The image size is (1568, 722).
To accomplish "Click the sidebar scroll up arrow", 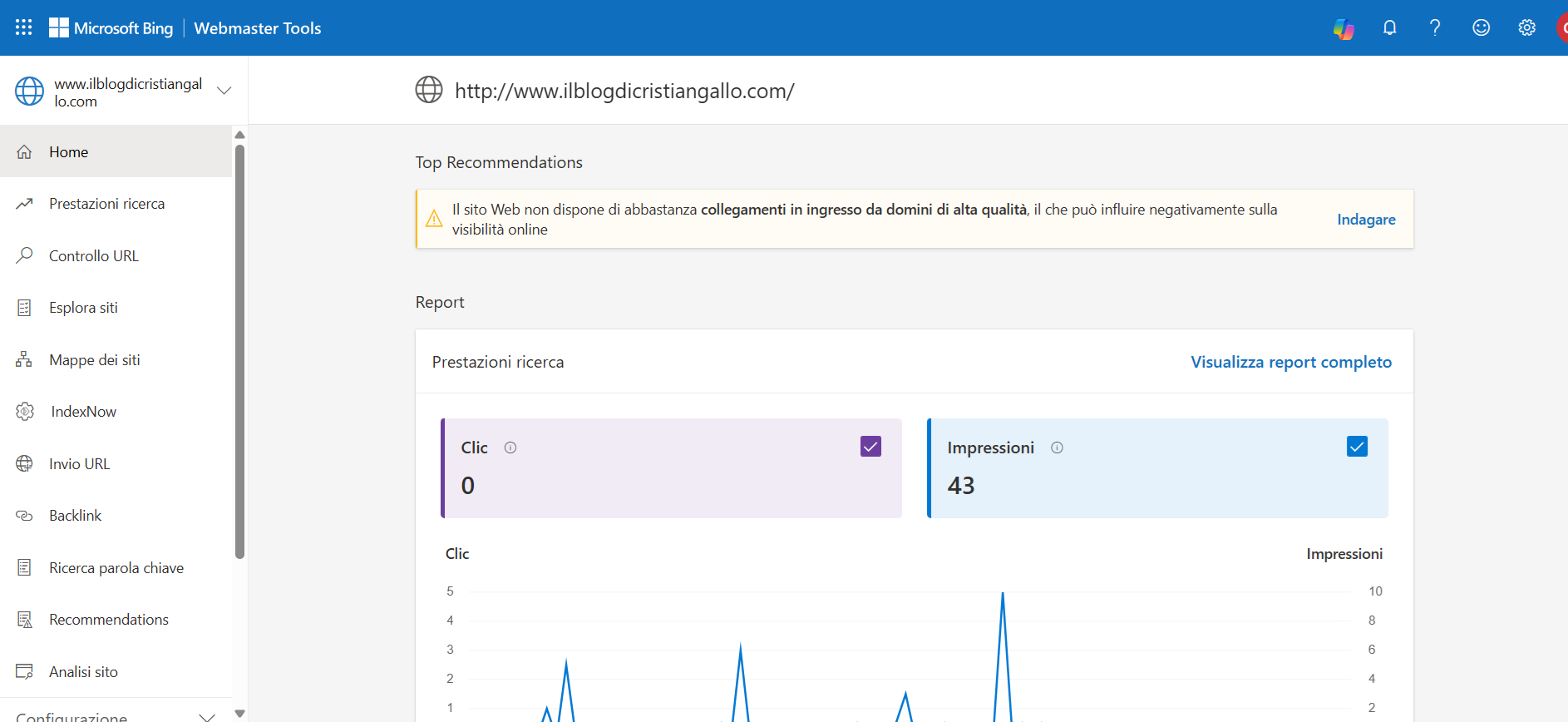I will [x=239, y=135].
